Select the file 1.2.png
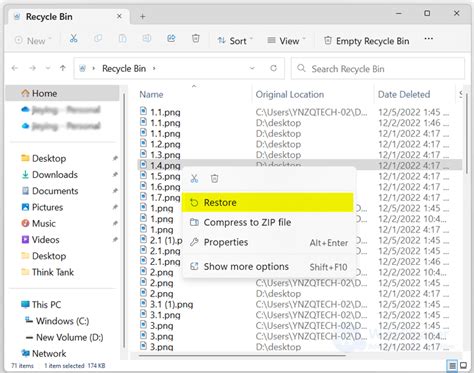The image size is (474, 373). click(x=165, y=144)
